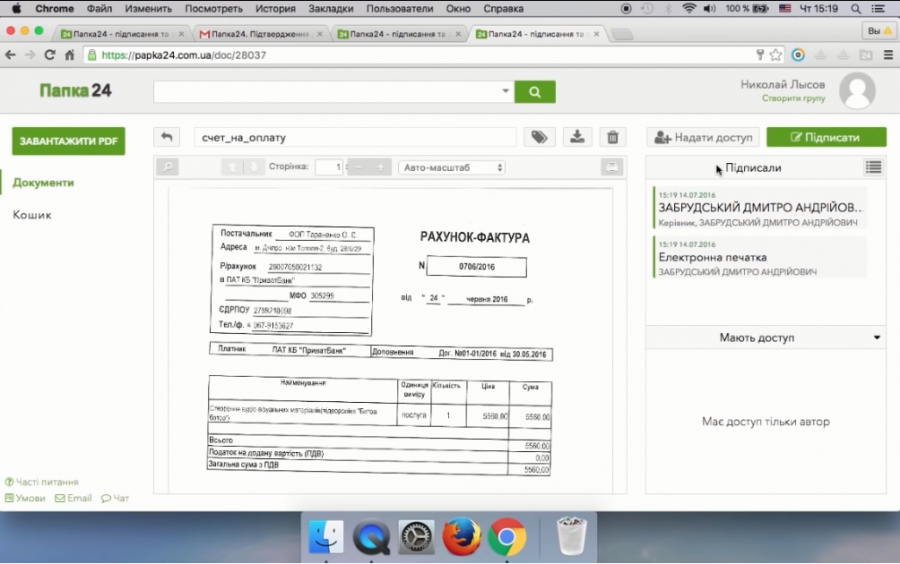This screenshot has width=900, height=564.
Task: Go to next page arrow in viewer
Action: coord(253,167)
